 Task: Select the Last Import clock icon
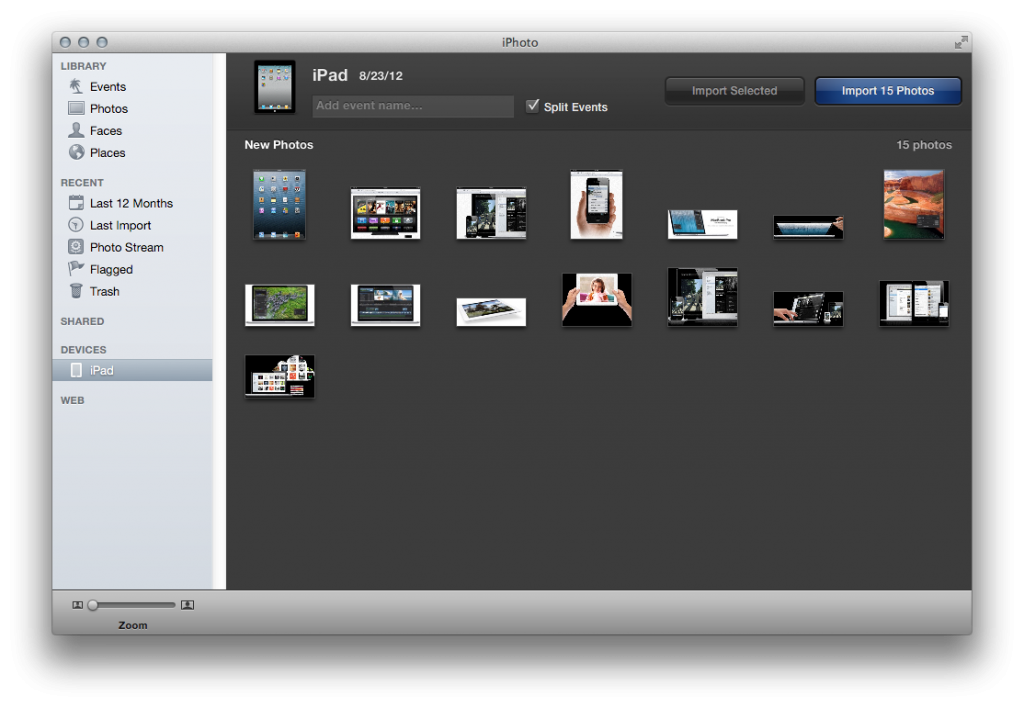click(76, 225)
